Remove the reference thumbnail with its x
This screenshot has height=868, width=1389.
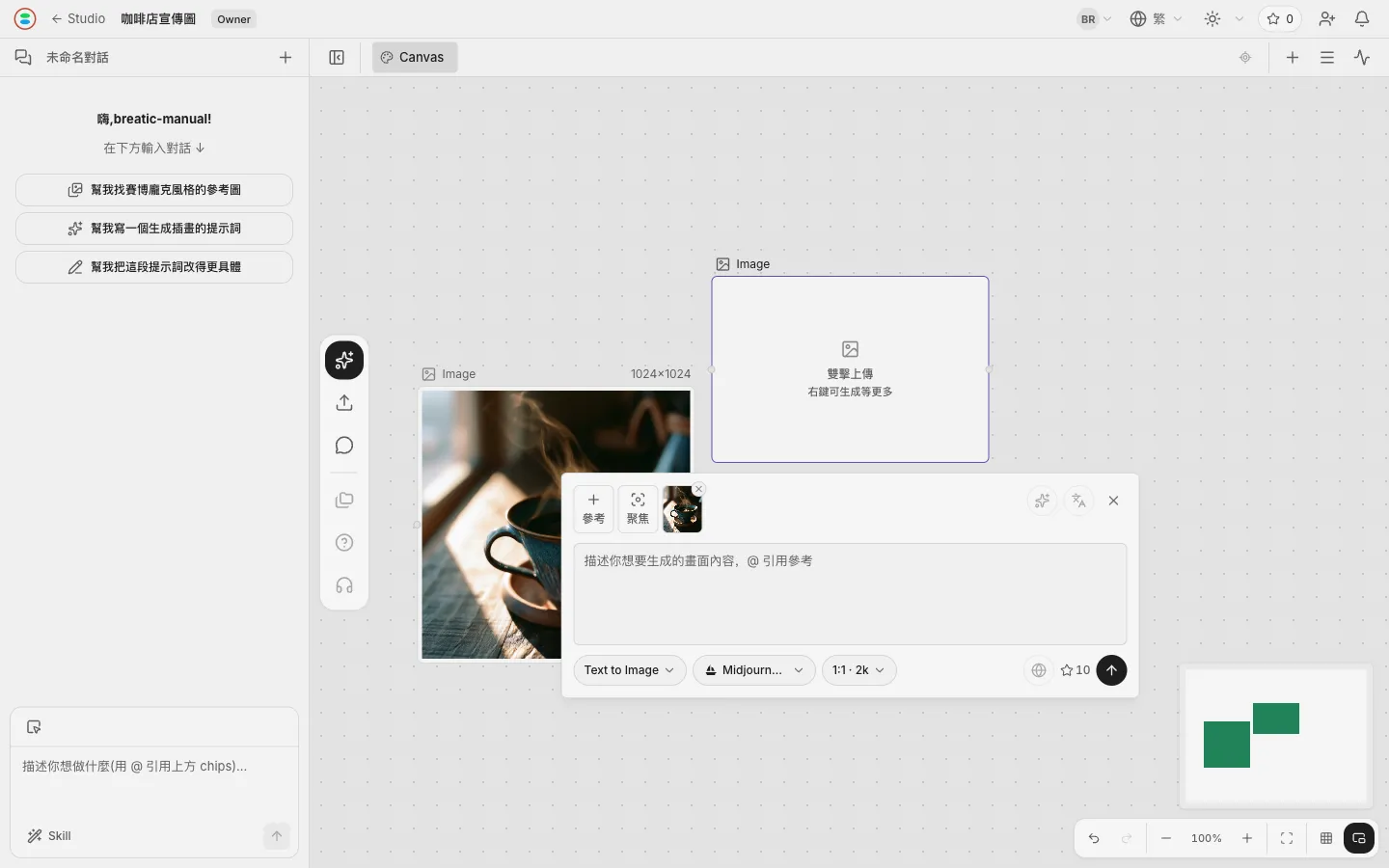tap(699, 489)
